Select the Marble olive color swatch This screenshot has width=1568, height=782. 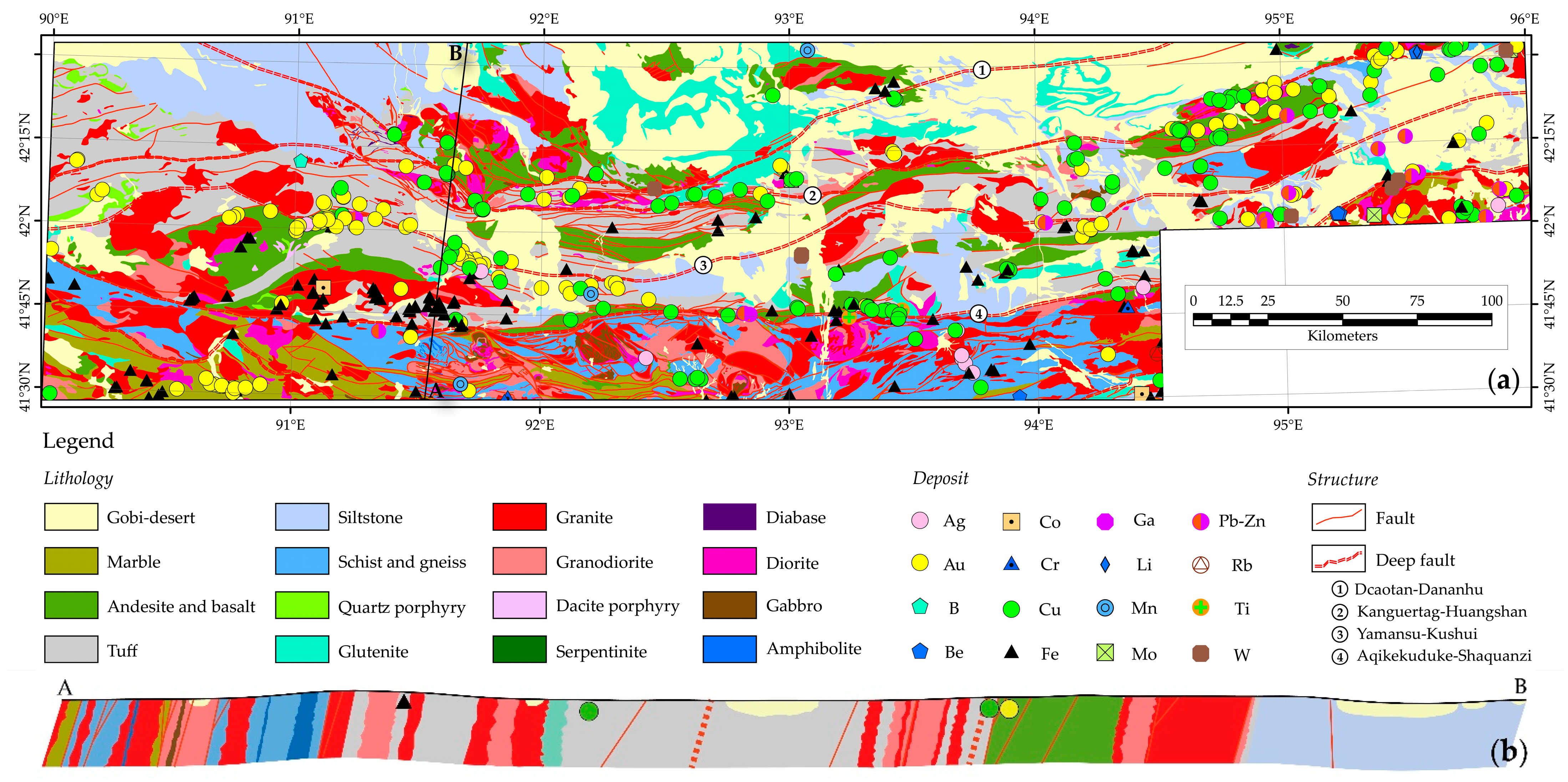coord(71,561)
